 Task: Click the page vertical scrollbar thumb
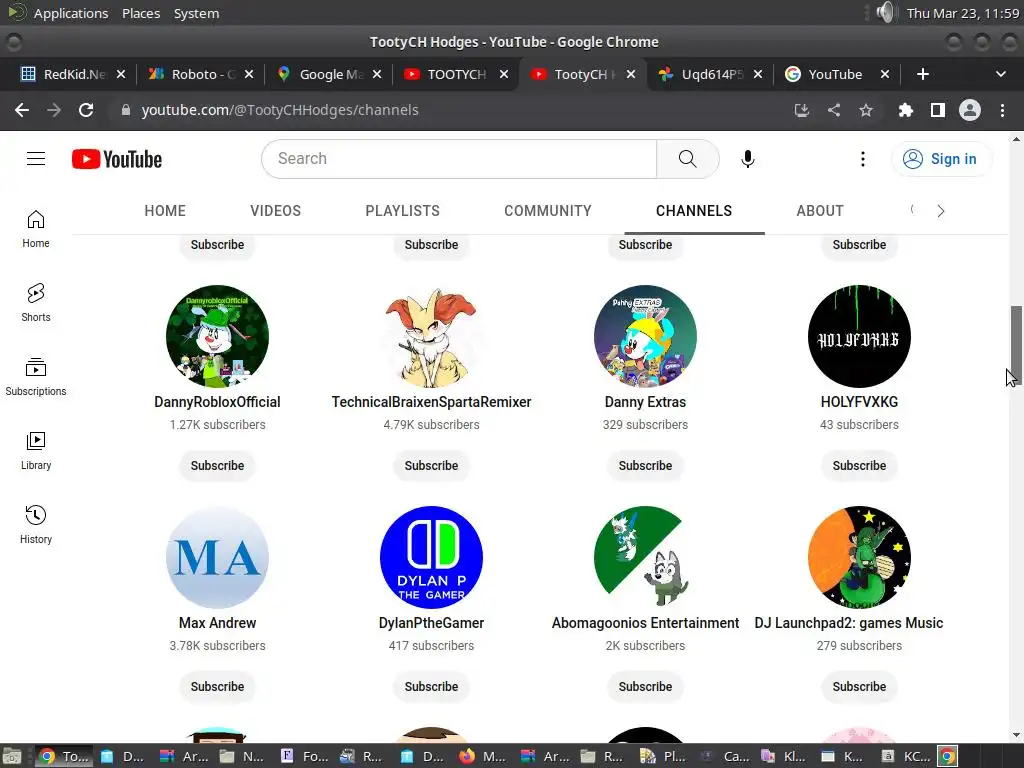click(1016, 344)
